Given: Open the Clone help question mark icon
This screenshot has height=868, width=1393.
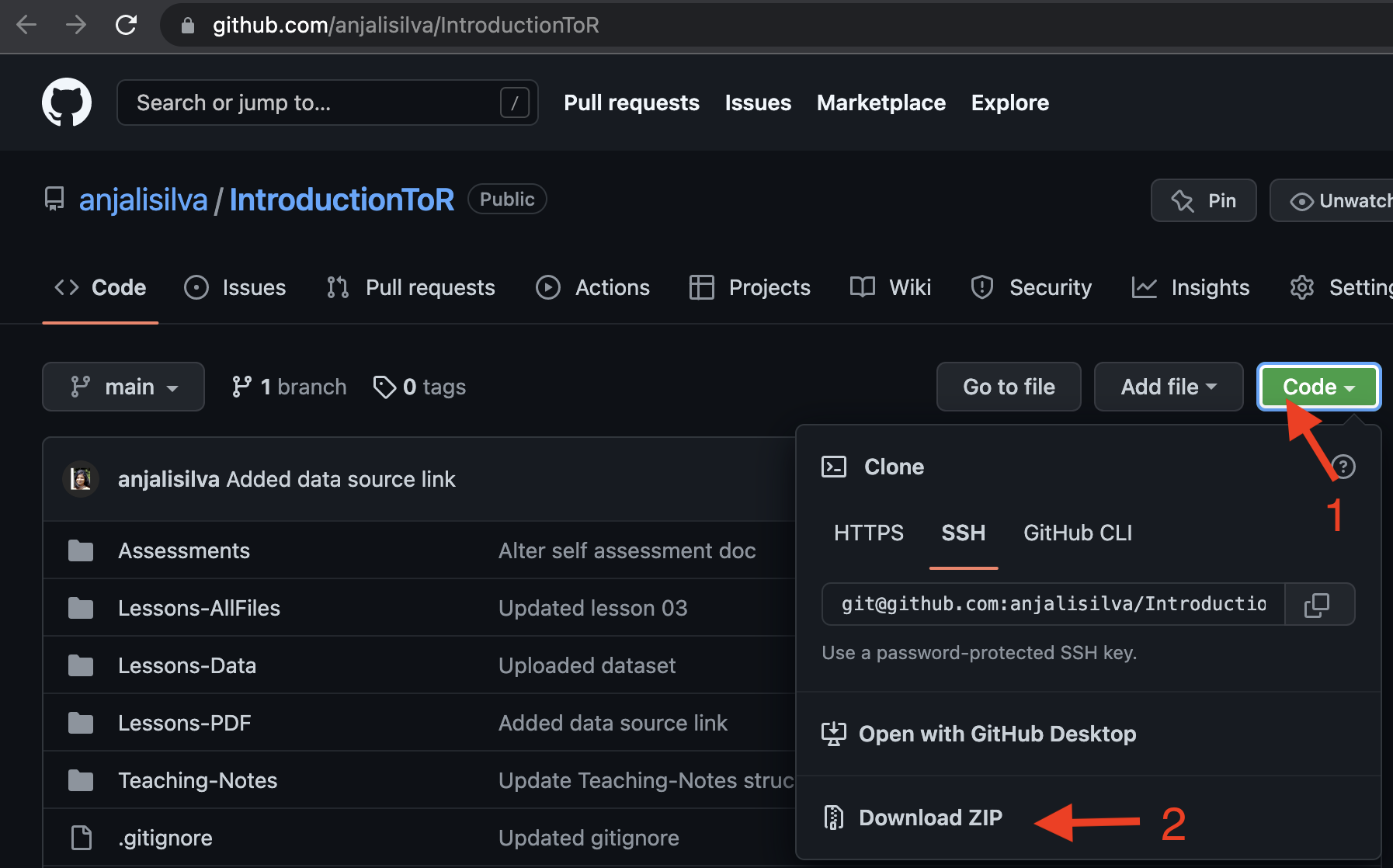Looking at the screenshot, I should point(1343,467).
